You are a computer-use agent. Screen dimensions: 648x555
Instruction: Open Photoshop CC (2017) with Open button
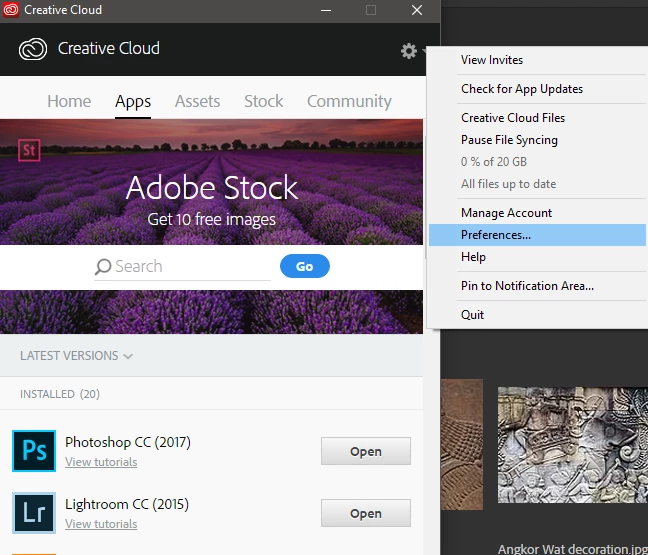tap(366, 451)
